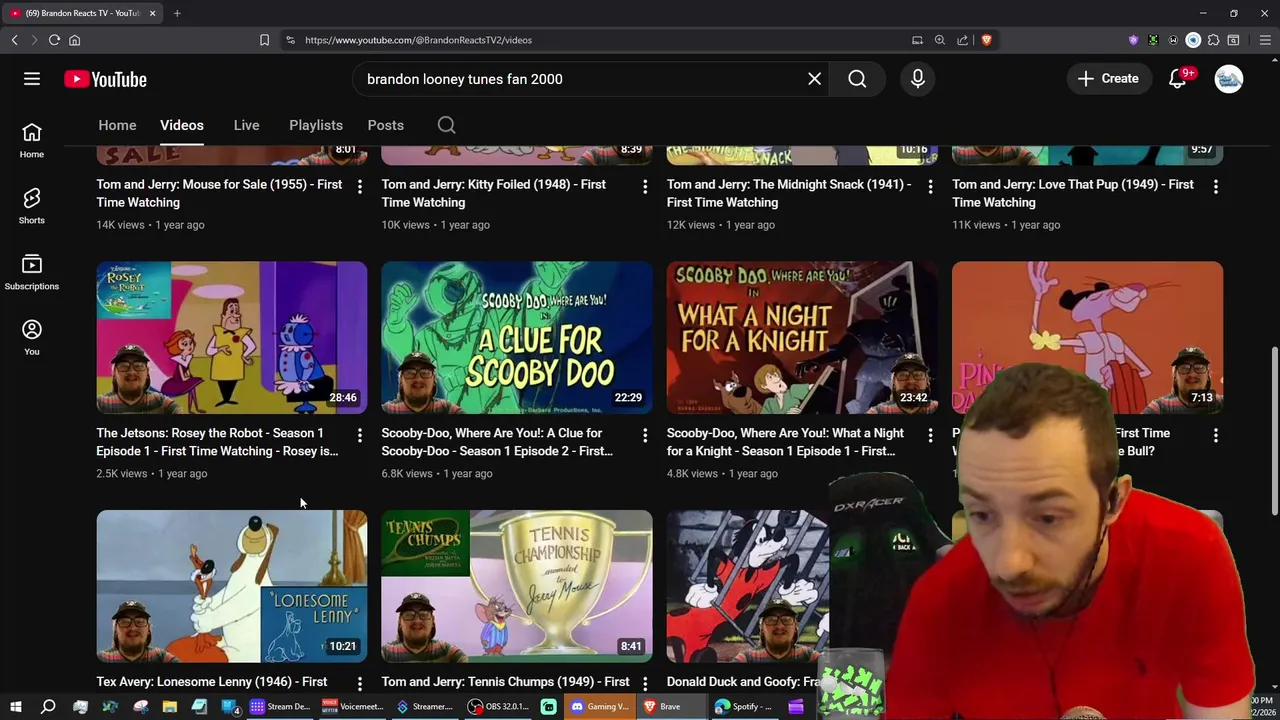Screen dimensions: 1280x720
Task: Share this page via address bar icon
Action: point(962,40)
